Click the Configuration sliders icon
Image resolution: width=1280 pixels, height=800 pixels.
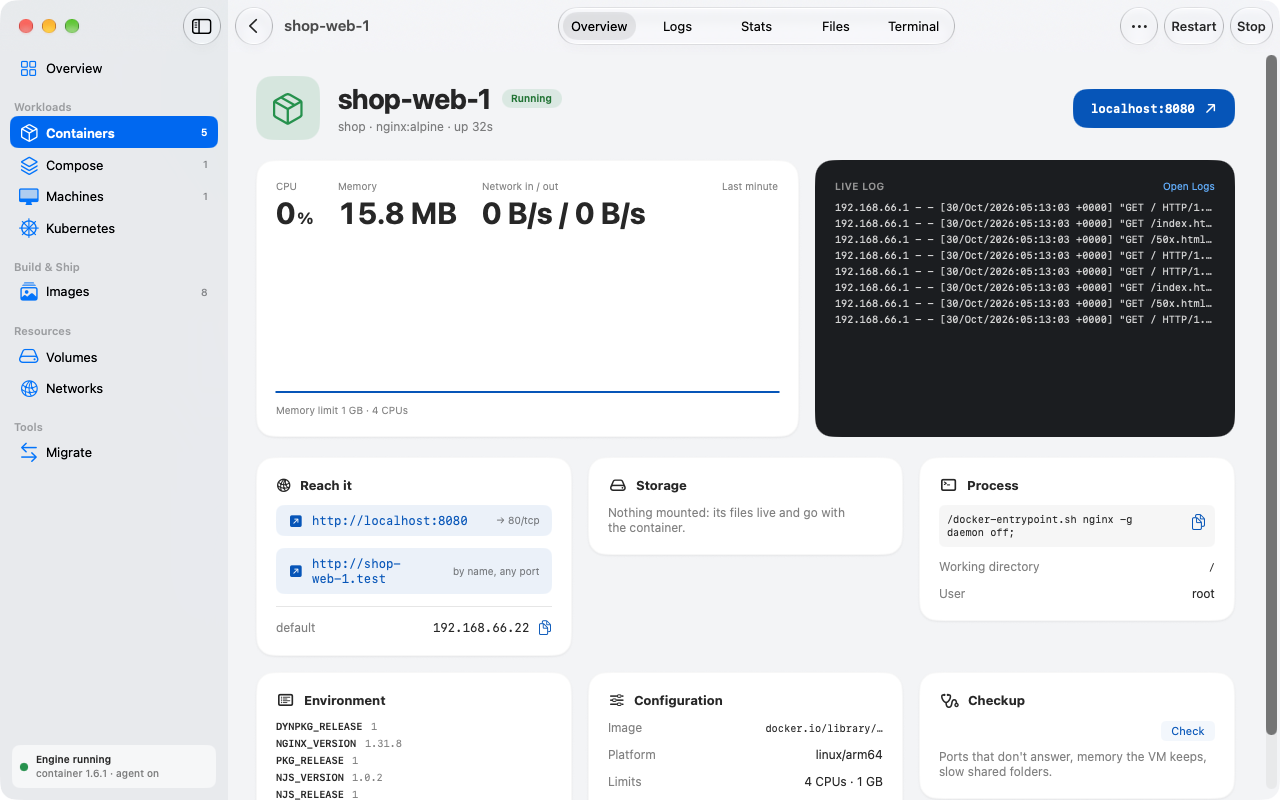click(x=617, y=701)
